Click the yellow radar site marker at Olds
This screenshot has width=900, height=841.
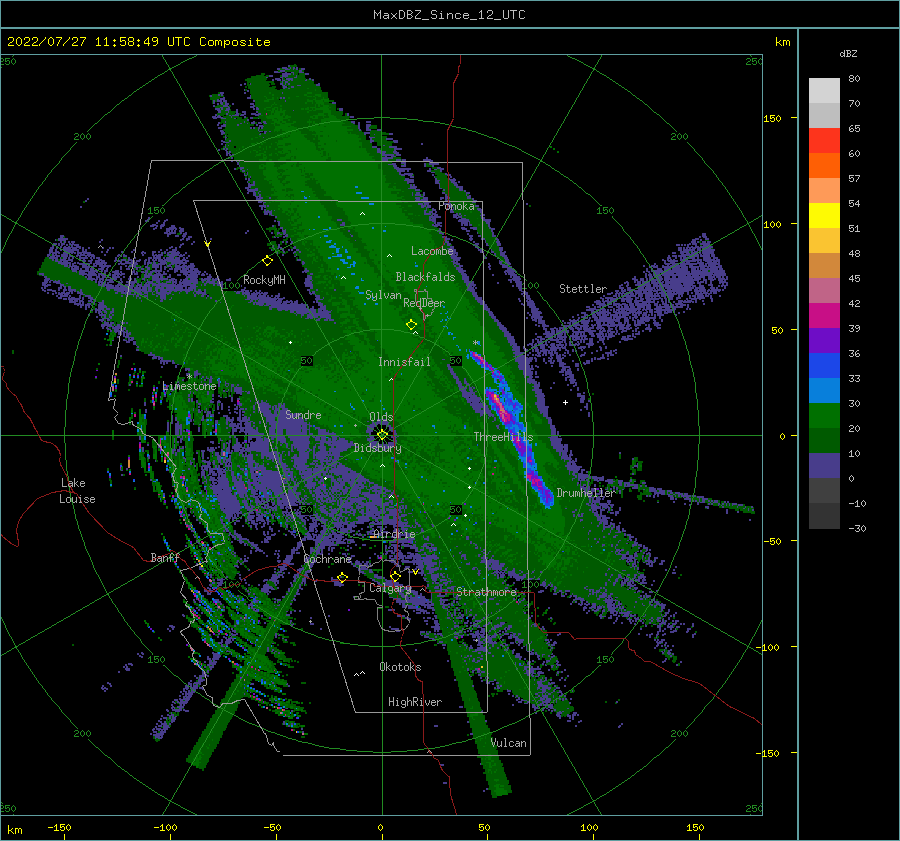coord(382,435)
